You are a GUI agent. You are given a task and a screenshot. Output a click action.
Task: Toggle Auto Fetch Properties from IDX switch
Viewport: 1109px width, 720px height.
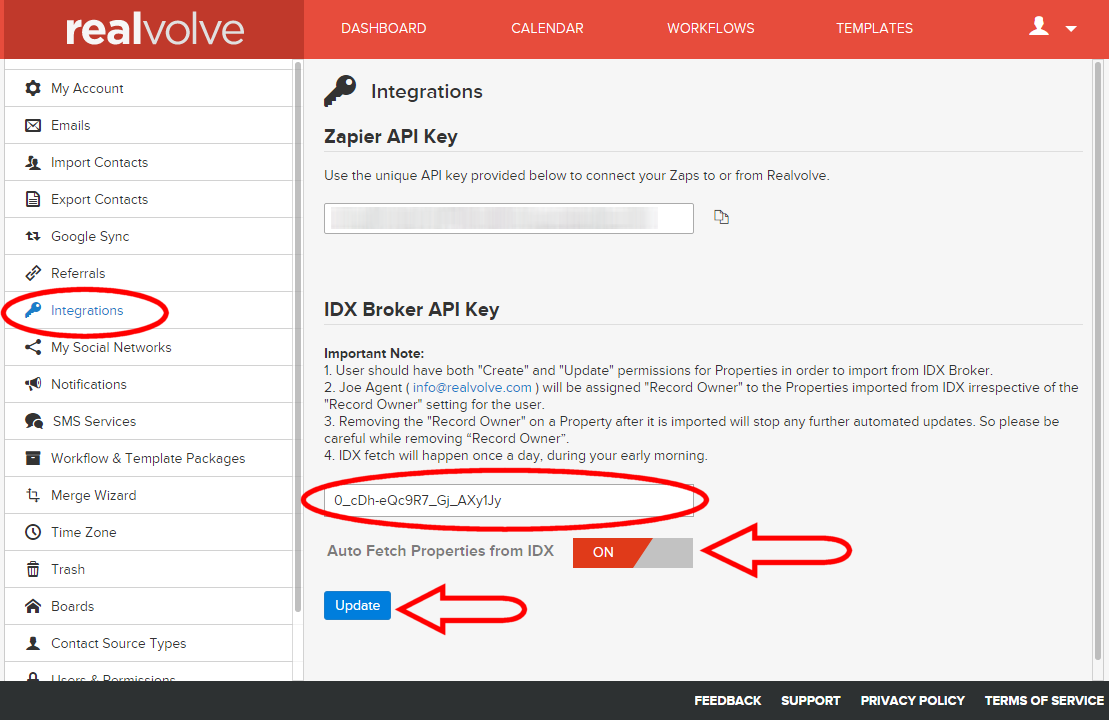click(632, 552)
